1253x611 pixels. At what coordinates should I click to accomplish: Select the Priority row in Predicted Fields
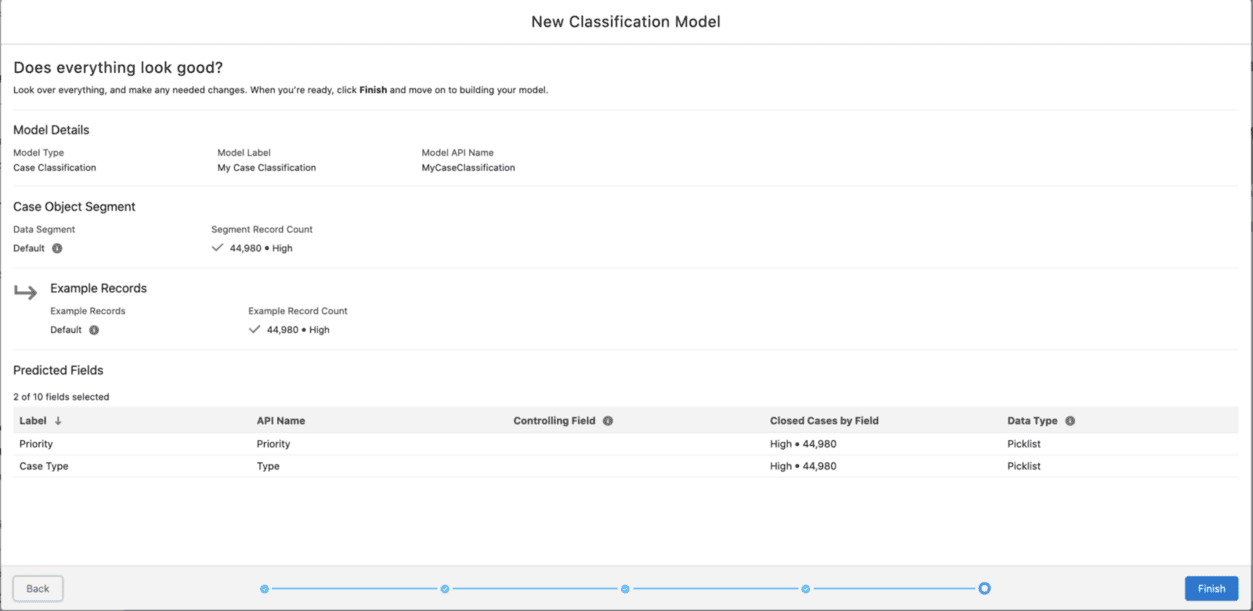coord(400,443)
